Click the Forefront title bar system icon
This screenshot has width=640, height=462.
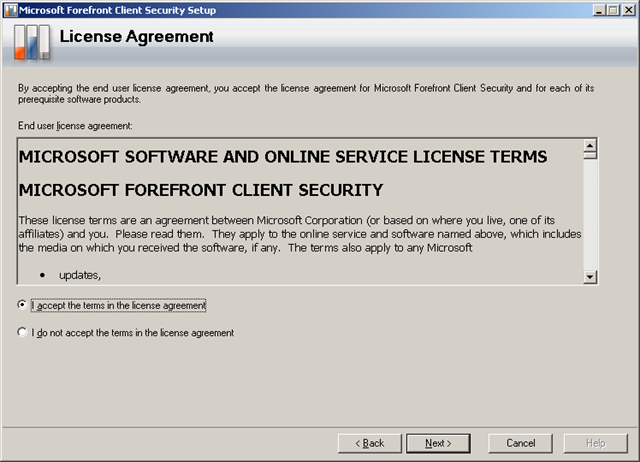pos(11,10)
